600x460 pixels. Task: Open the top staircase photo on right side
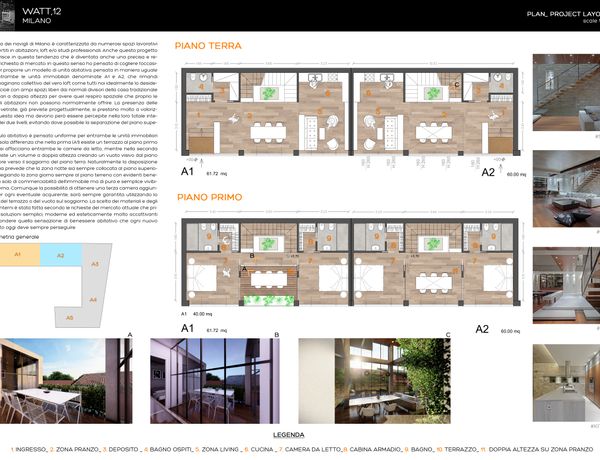click(568, 90)
